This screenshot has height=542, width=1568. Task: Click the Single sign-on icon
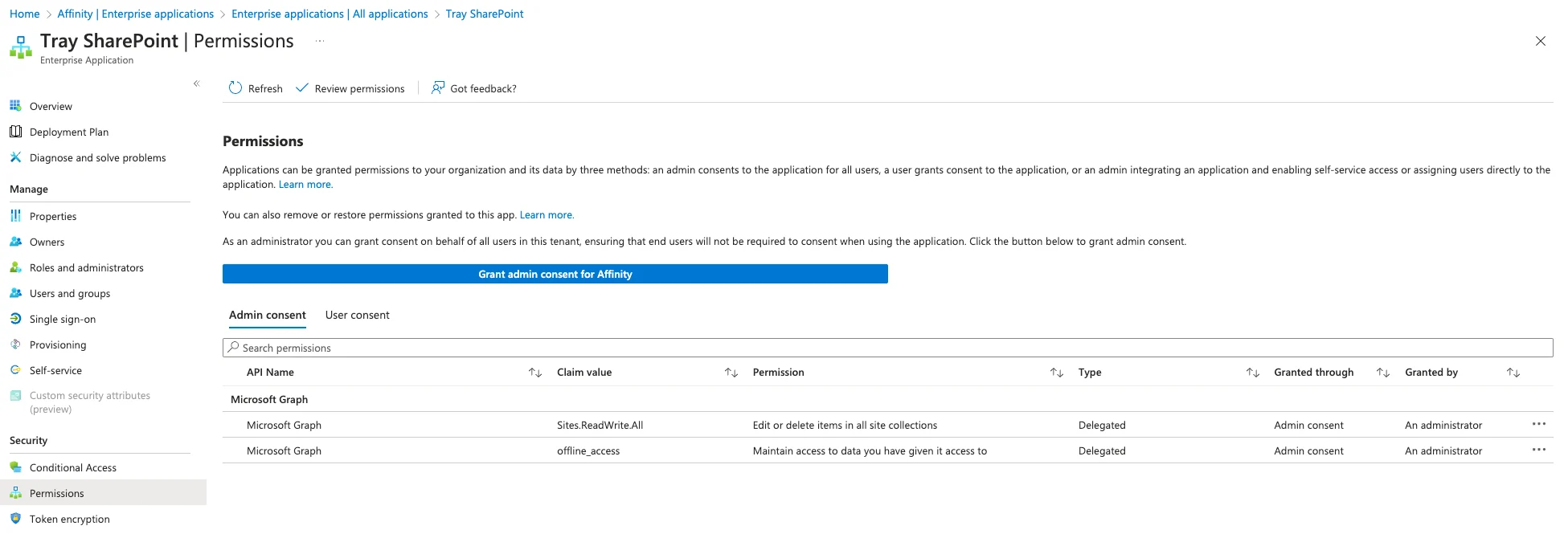coord(15,319)
